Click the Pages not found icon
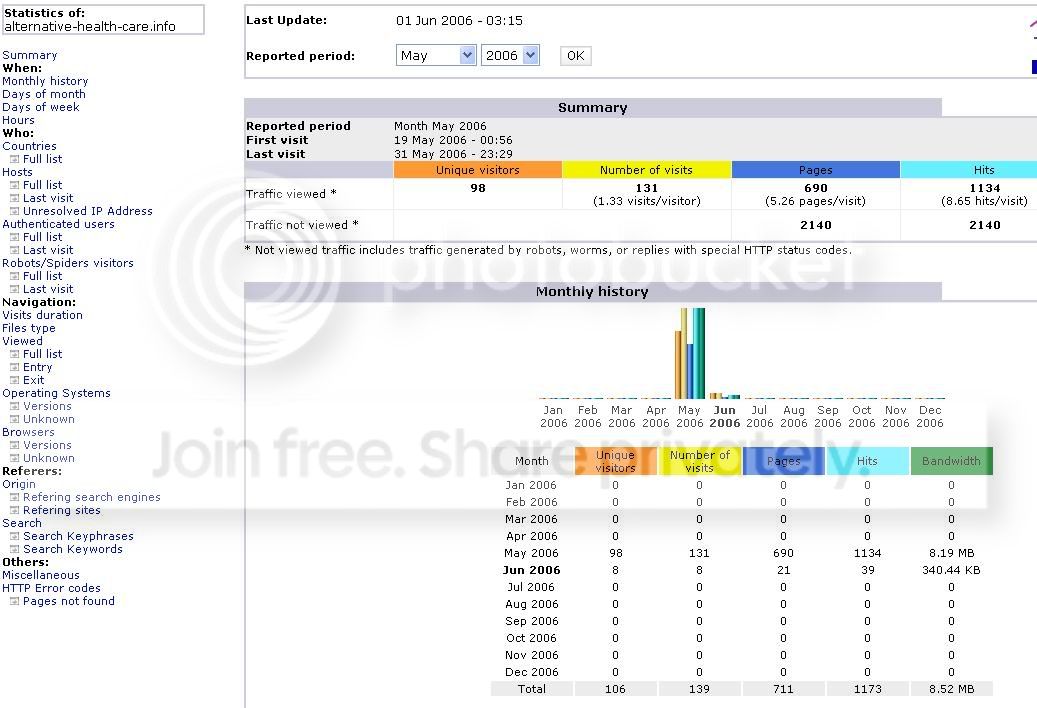Screen dimensions: 1037x708 click(x=14, y=602)
